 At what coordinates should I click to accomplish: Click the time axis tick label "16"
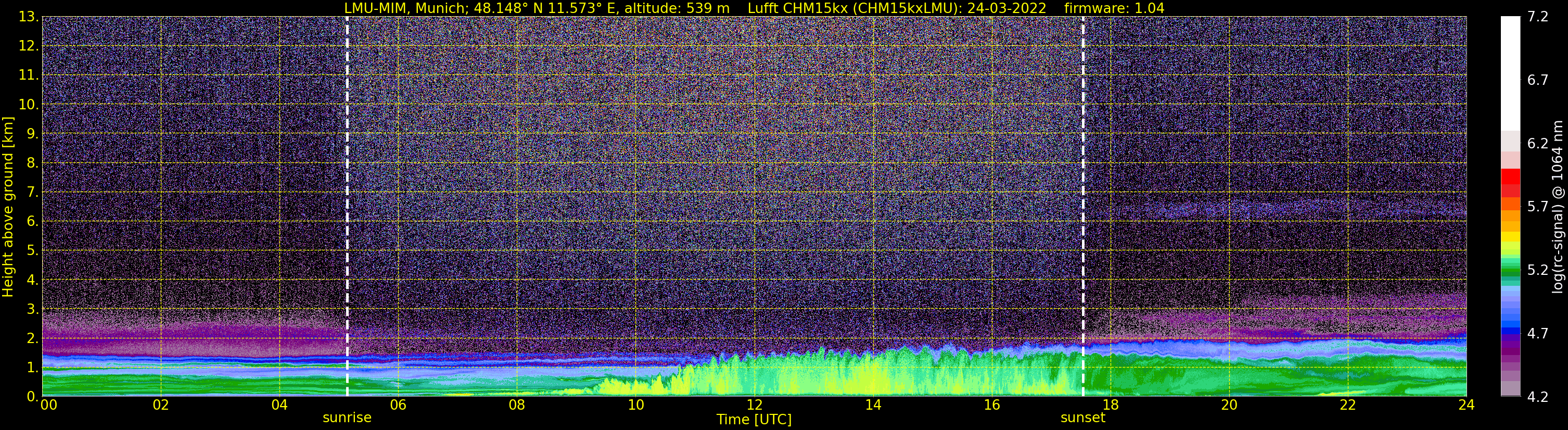coord(991,406)
